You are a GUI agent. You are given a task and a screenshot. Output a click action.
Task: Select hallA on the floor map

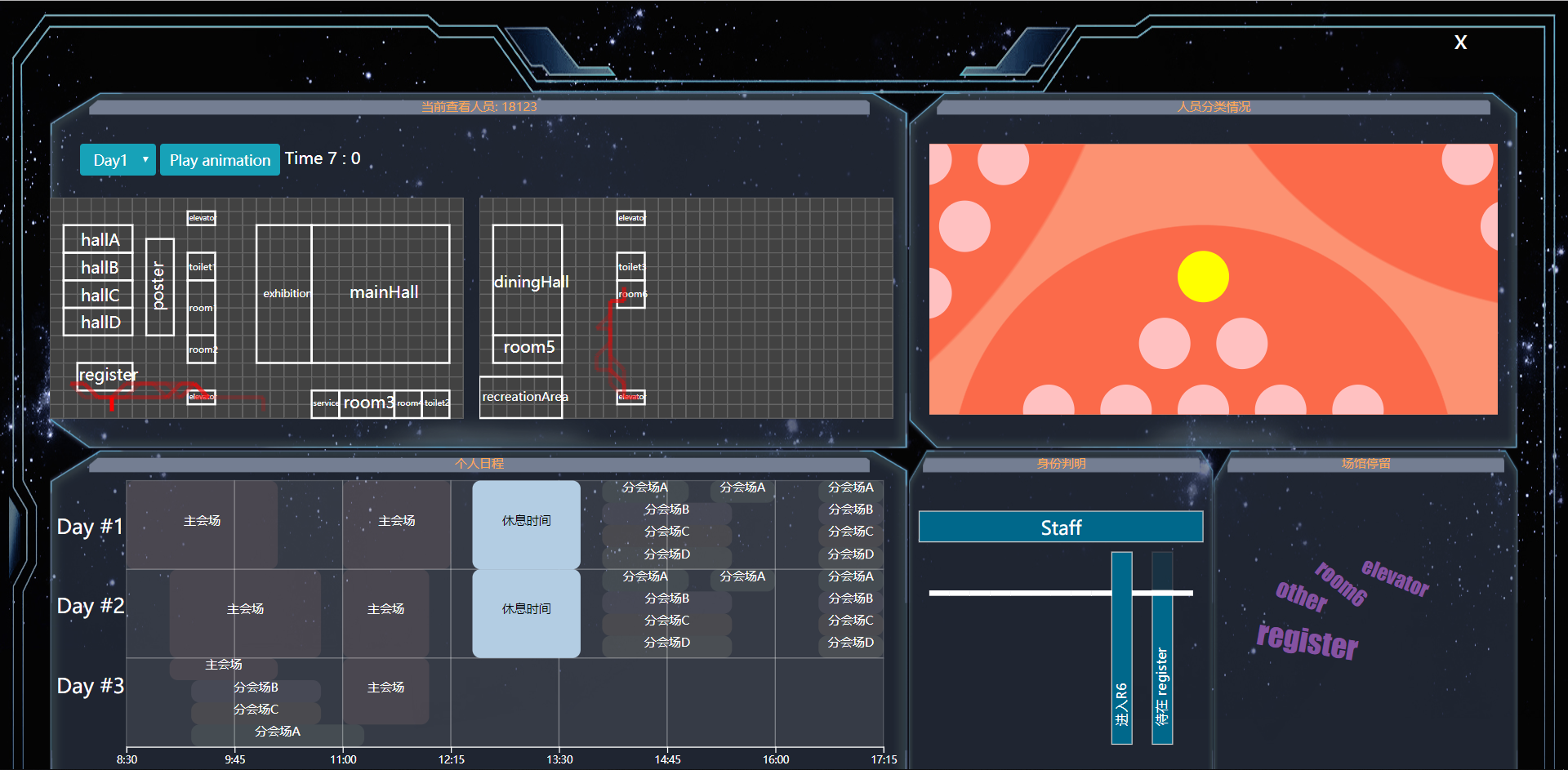pos(98,239)
